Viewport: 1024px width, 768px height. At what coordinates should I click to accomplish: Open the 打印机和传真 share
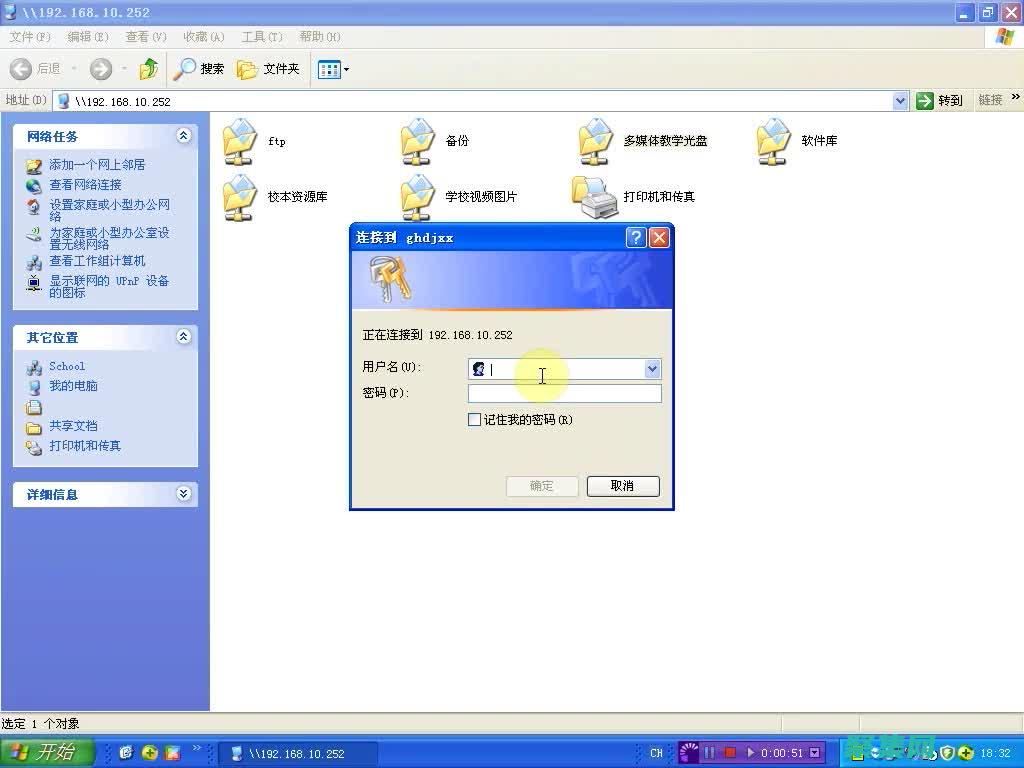595,196
